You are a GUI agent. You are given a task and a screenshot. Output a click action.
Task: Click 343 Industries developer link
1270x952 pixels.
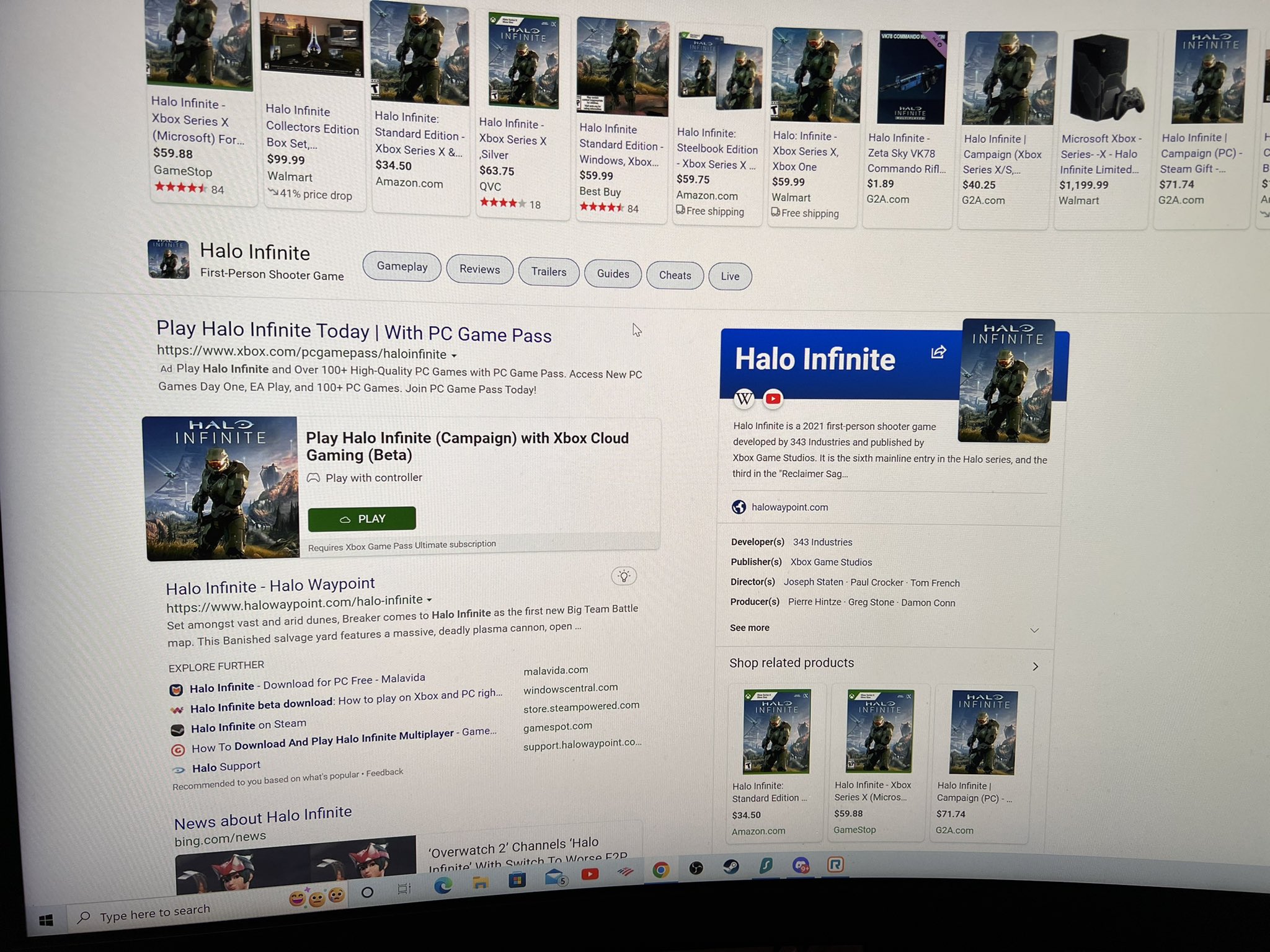click(822, 542)
